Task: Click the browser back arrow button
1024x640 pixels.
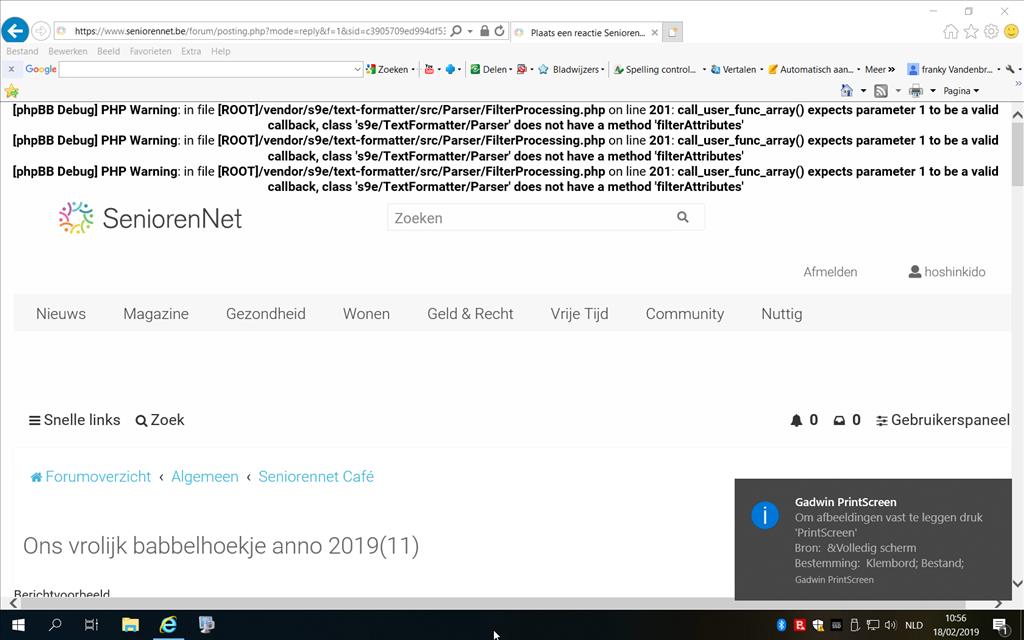Action: (14, 31)
